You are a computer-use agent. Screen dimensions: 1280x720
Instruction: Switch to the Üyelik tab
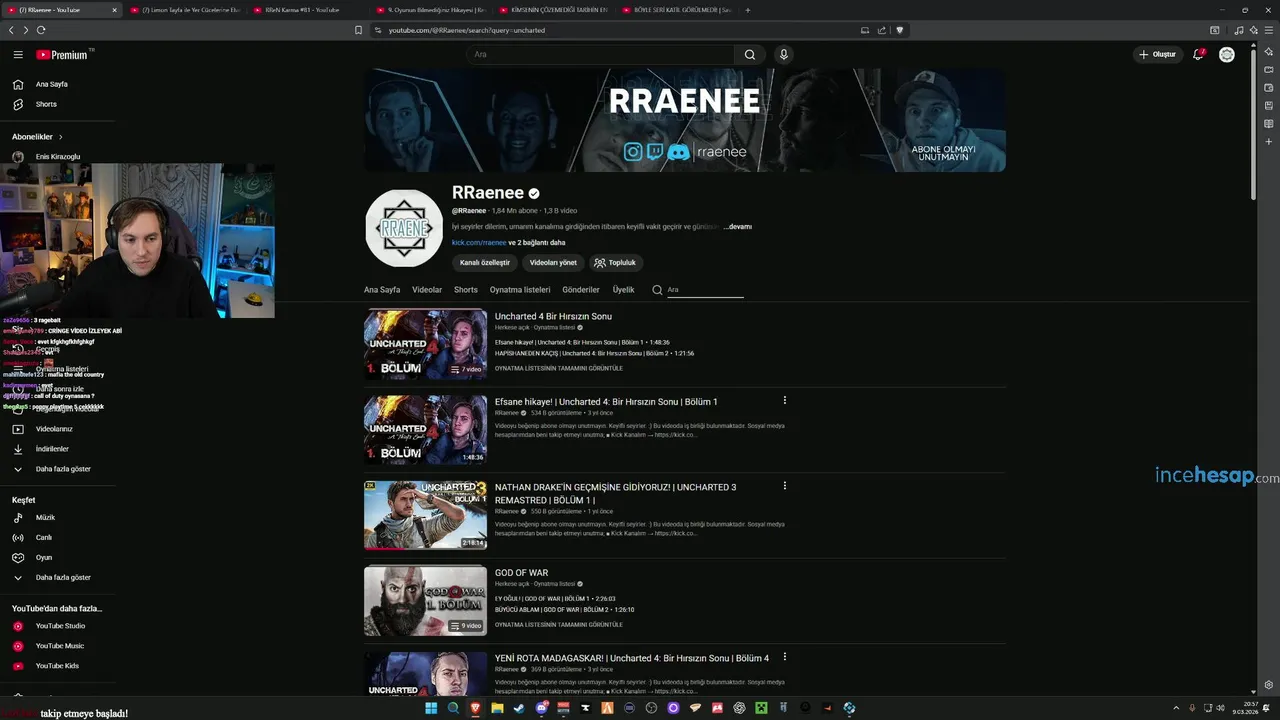pyautogui.click(x=624, y=290)
